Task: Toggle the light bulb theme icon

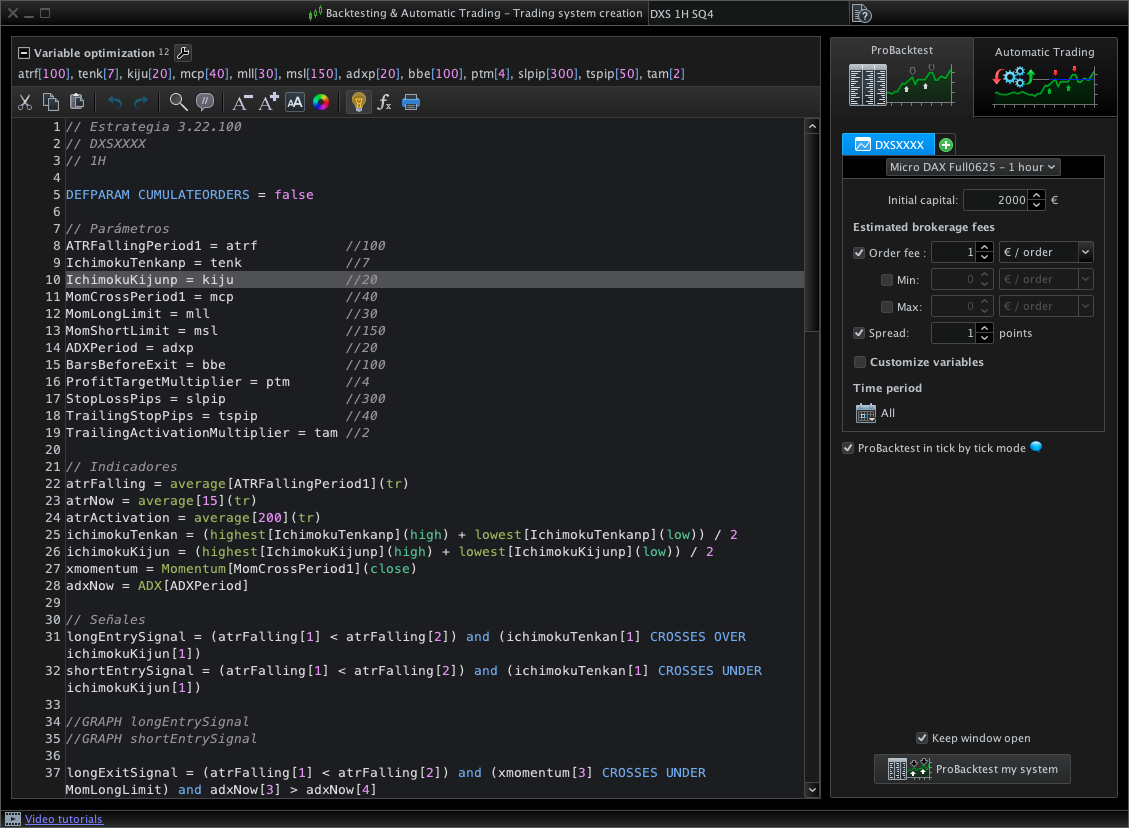Action: click(x=359, y=102)
